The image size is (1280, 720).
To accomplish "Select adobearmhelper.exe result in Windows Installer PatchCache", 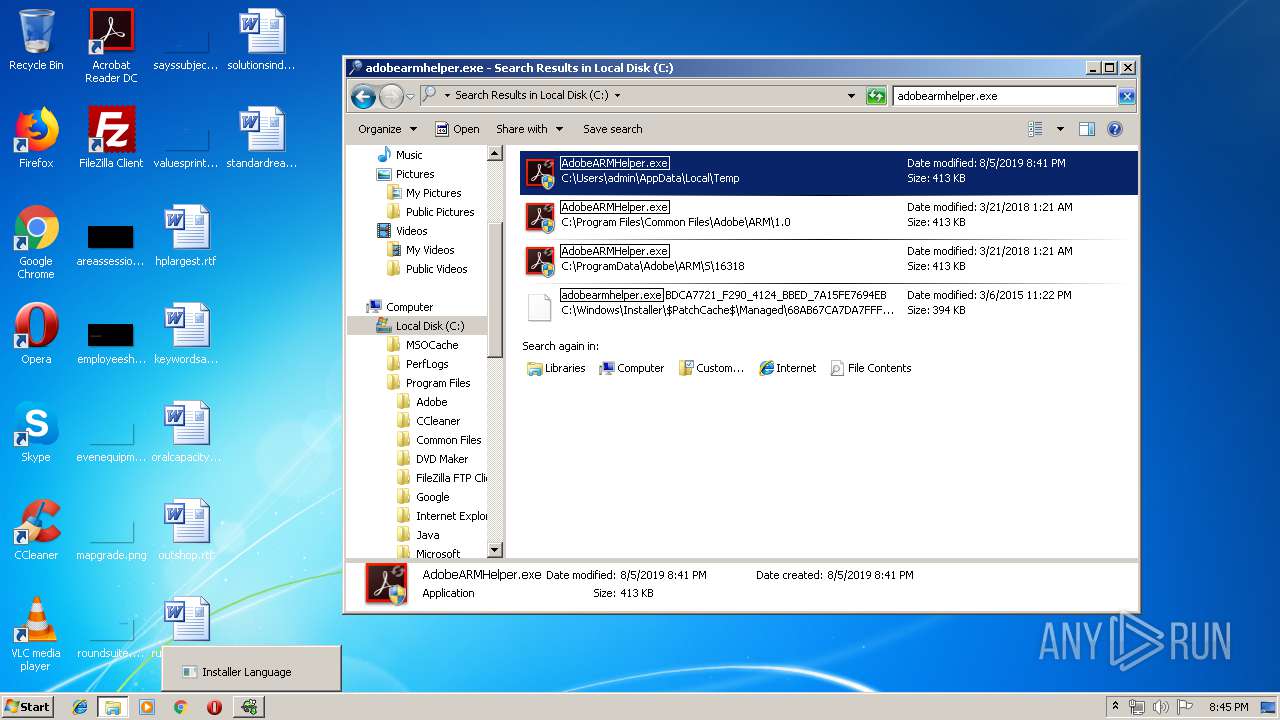I will (x=829, y=304).
